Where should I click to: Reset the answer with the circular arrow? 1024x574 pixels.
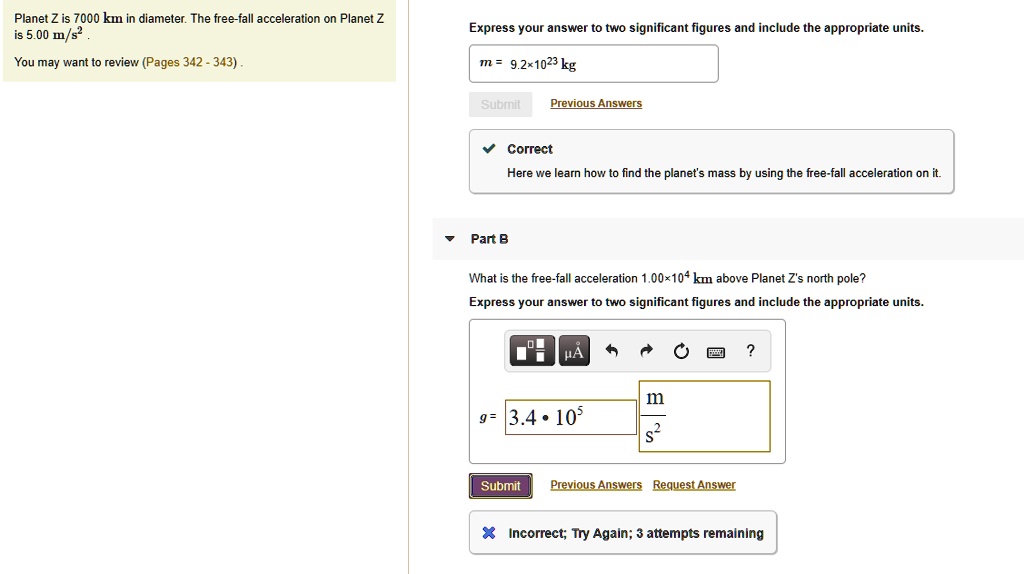click(x=681, y=350)
